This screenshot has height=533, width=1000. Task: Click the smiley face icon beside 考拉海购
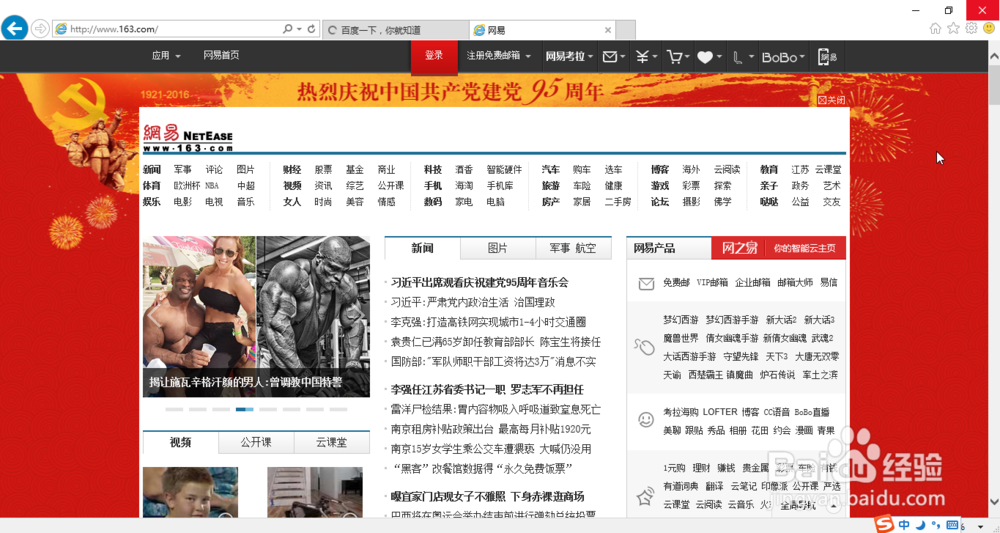click(x=646, y=420)
